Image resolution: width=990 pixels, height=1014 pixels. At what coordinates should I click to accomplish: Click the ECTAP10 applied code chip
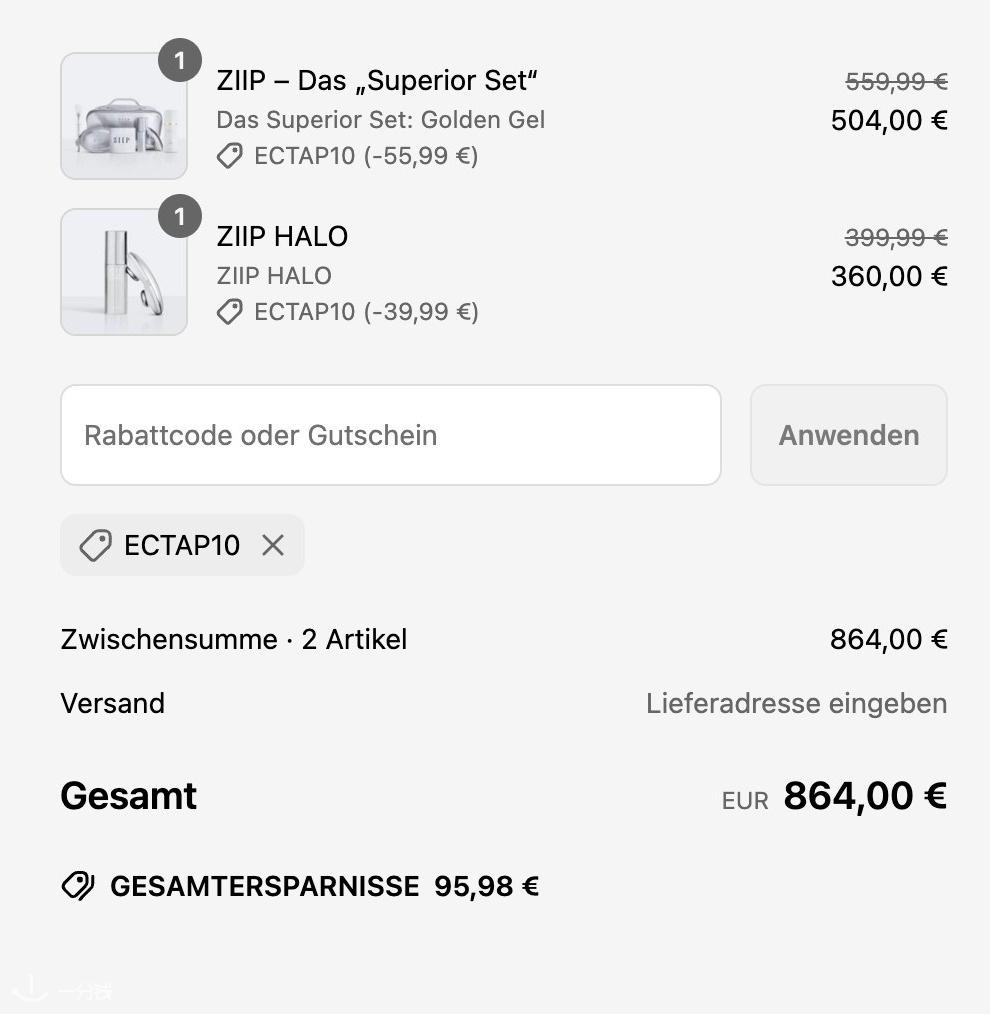(x=182, y=545)
